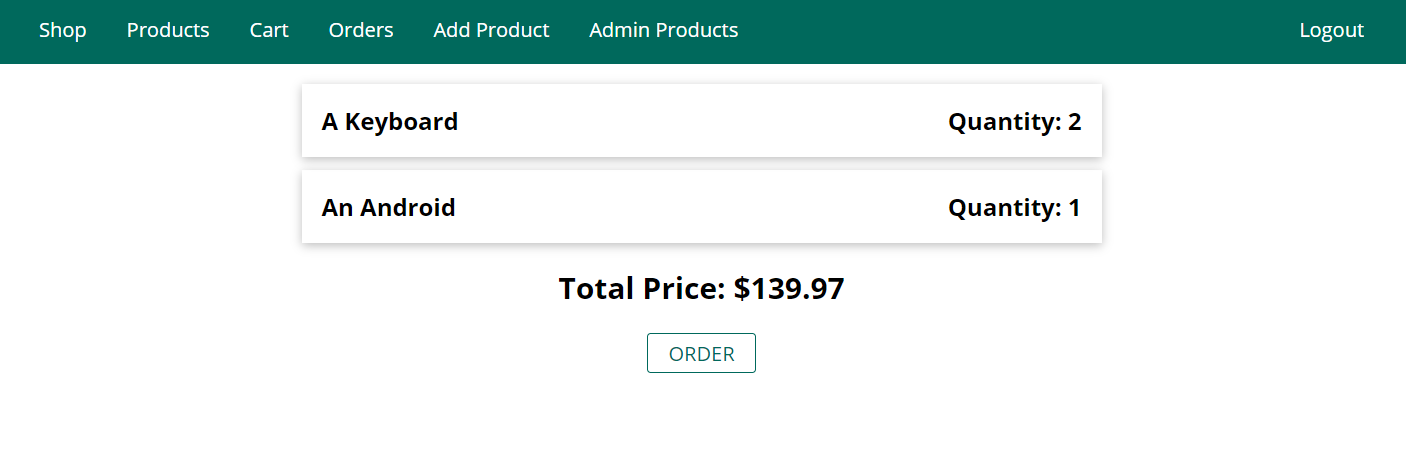Click the Total Price label text
Screen dimensions: 1406x460
[x=641, y=289]
